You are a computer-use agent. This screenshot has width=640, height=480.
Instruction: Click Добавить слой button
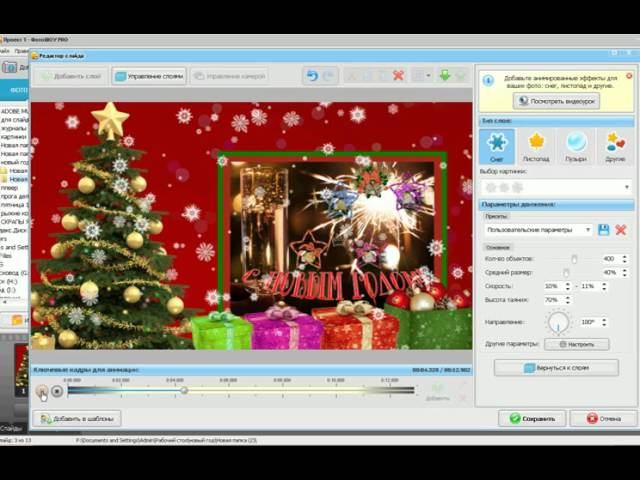71,76
